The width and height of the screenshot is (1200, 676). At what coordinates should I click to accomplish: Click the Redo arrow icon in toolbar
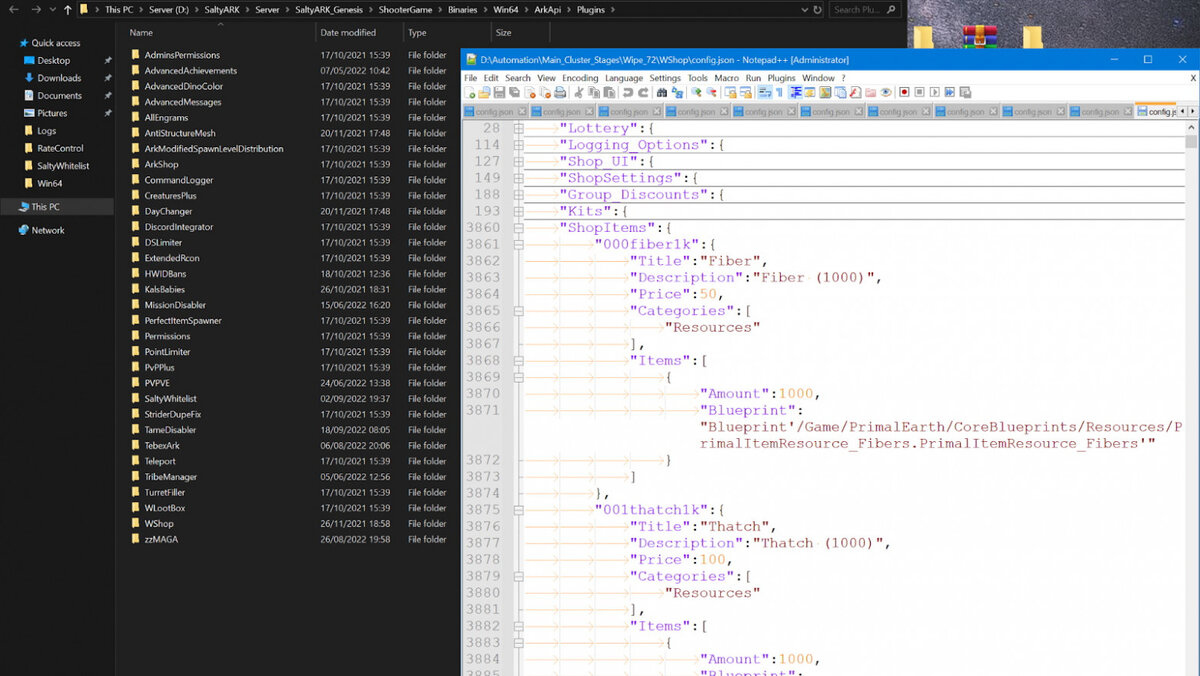point(643,92)
